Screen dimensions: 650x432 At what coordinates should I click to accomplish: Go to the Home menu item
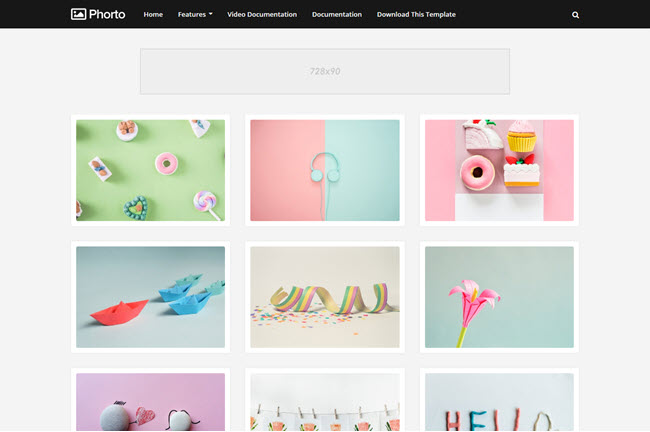coord(153,14)
